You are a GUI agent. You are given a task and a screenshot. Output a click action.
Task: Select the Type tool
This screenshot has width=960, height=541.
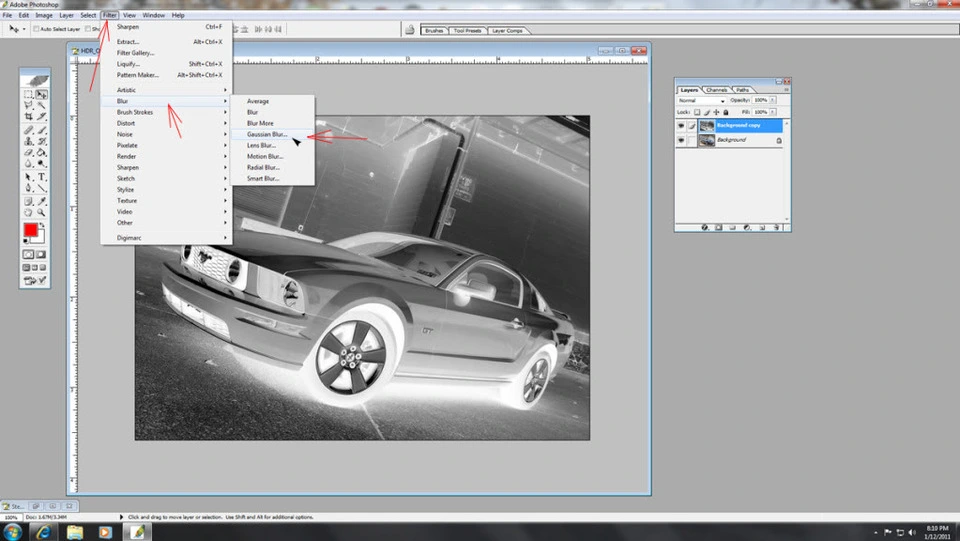[41, 176]
